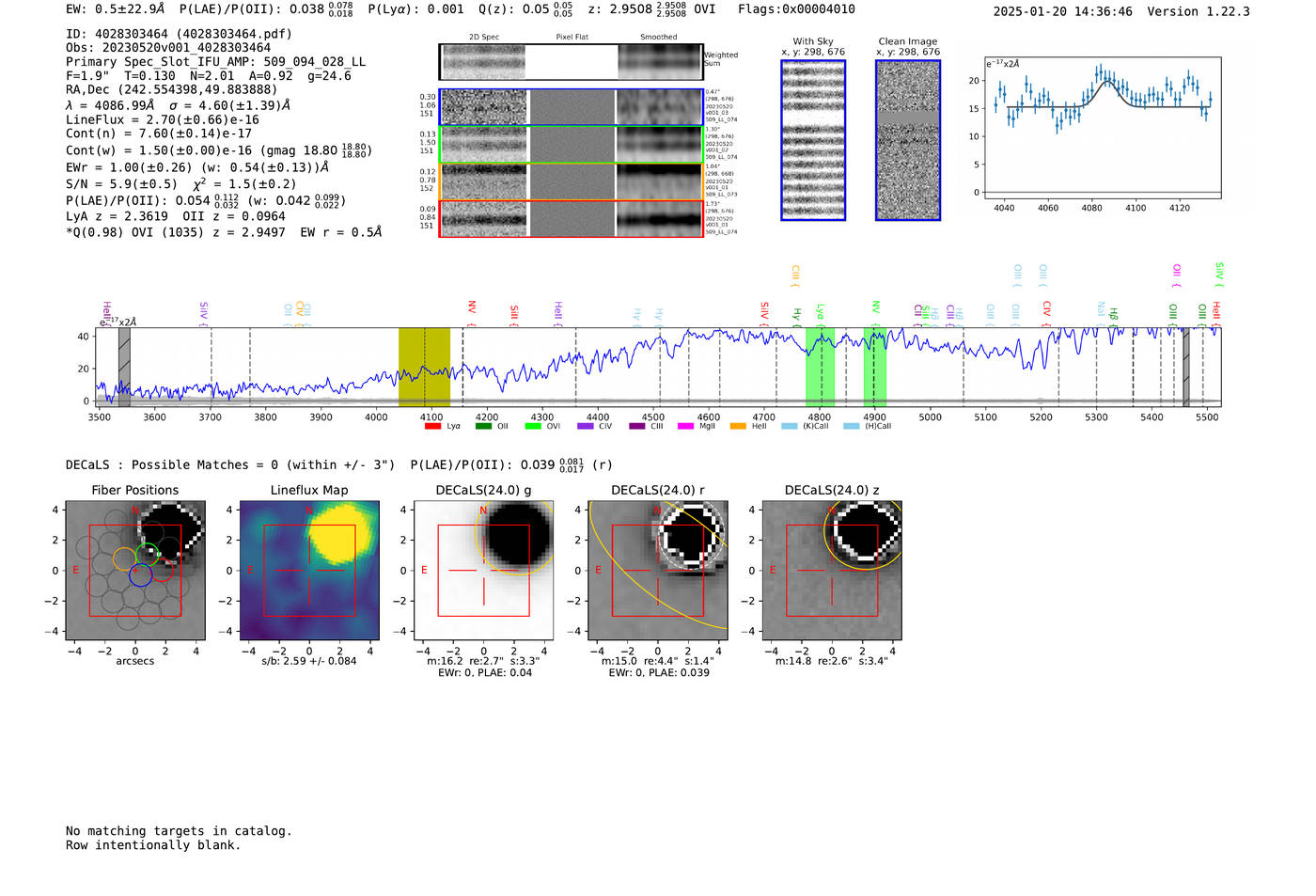Viewport: 1316px width, 896px height.
Task: Click the Primary Spec_Slot_IFU_AMP text
Action: 215,61
